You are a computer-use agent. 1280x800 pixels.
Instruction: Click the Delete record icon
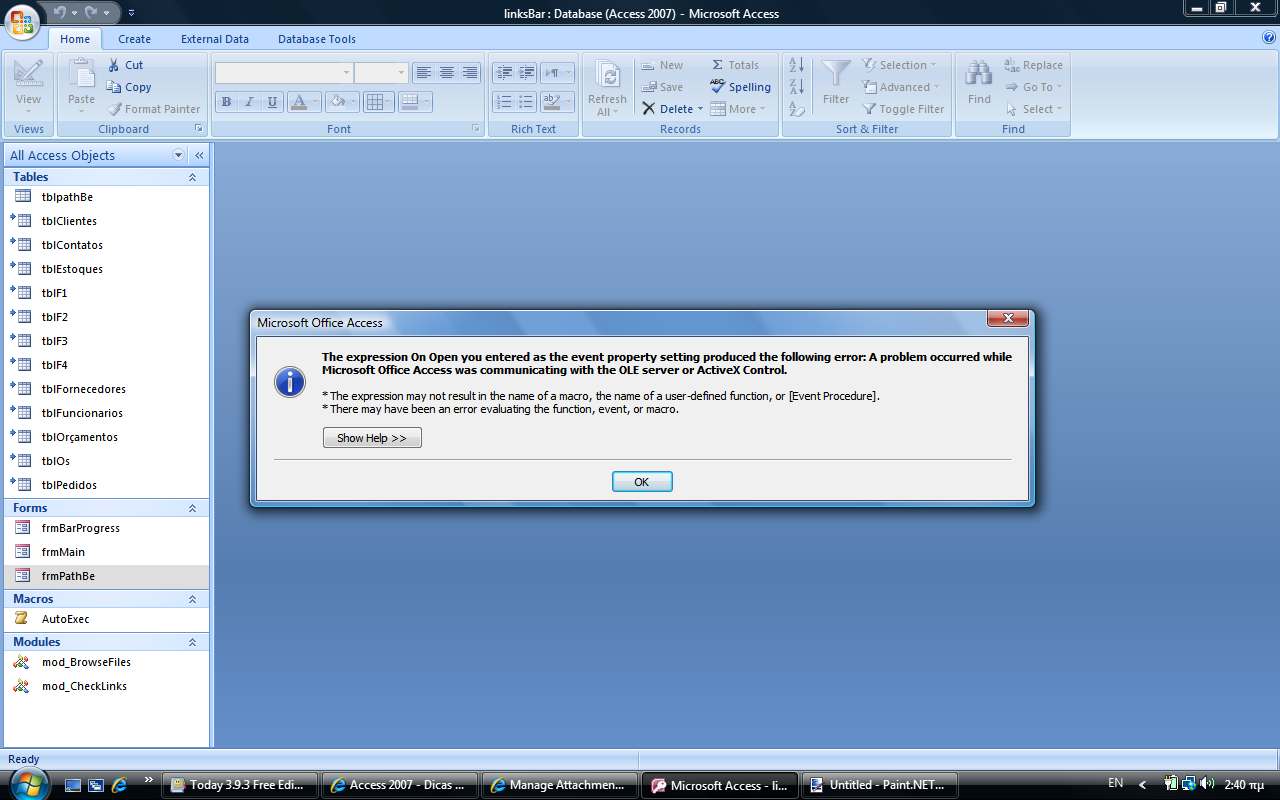[x=648, y=109]
